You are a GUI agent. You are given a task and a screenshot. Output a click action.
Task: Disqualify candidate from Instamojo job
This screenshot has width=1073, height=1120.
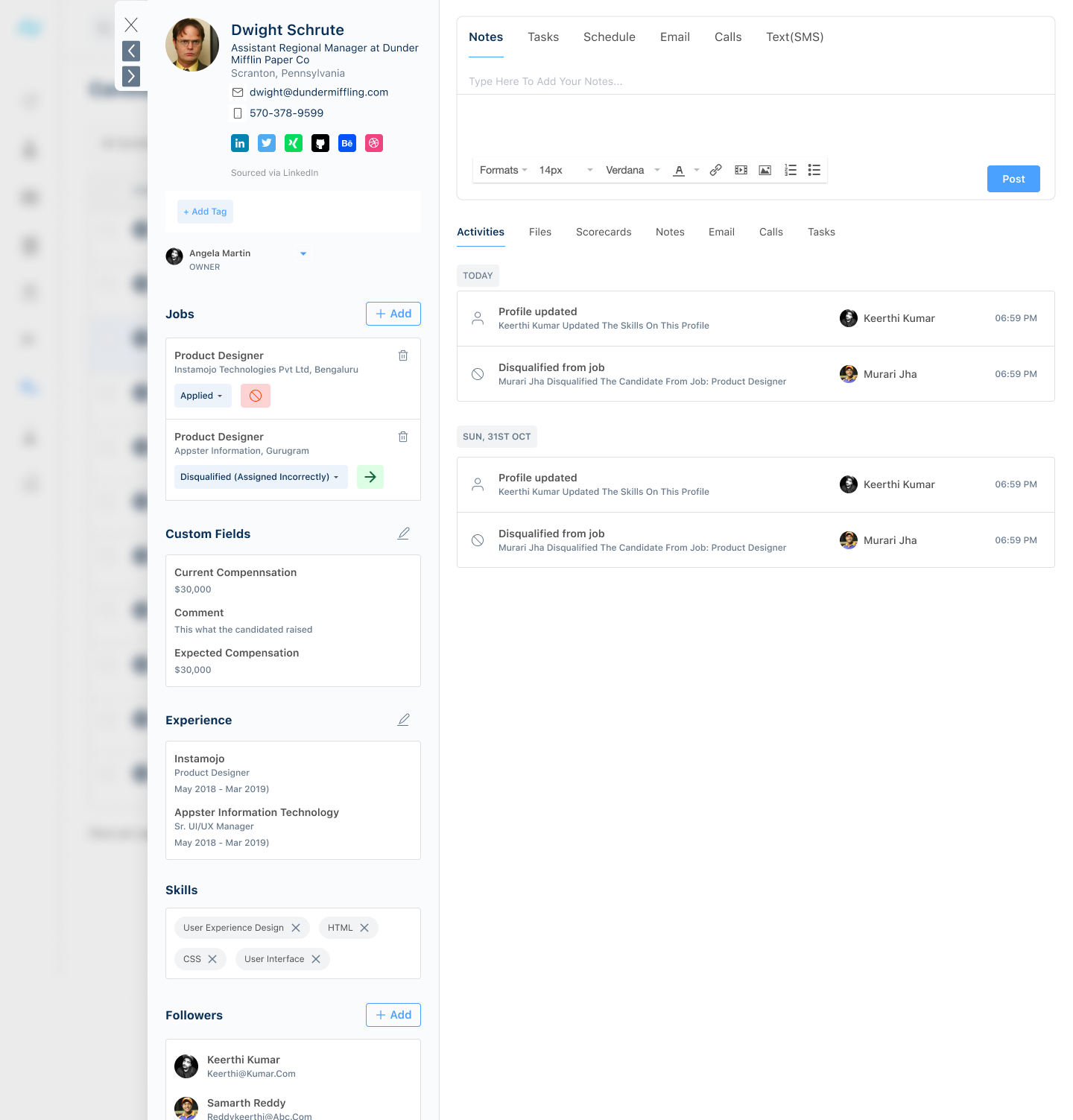pyautogui.click(x=256, y=396)
